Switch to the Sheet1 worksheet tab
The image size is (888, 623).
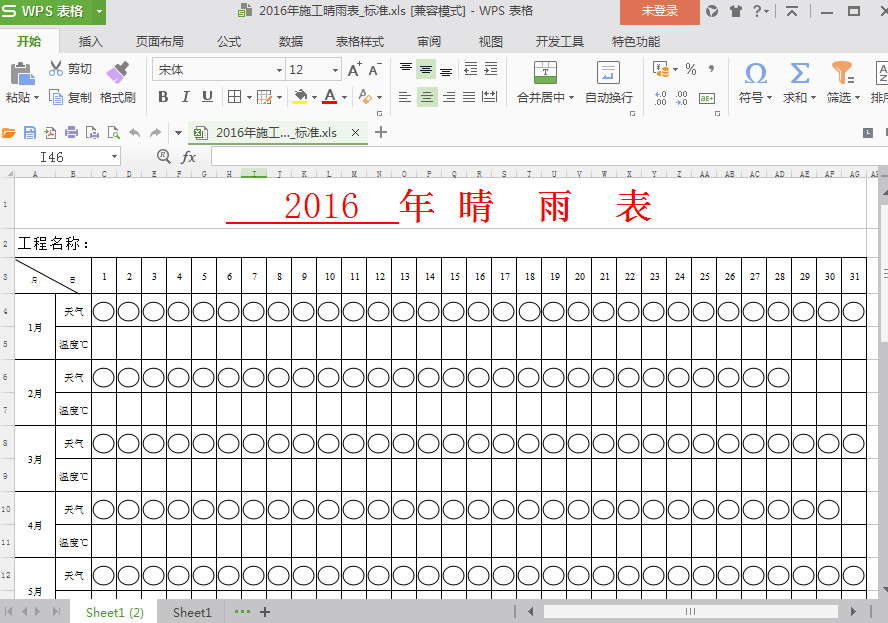point(191,612)
